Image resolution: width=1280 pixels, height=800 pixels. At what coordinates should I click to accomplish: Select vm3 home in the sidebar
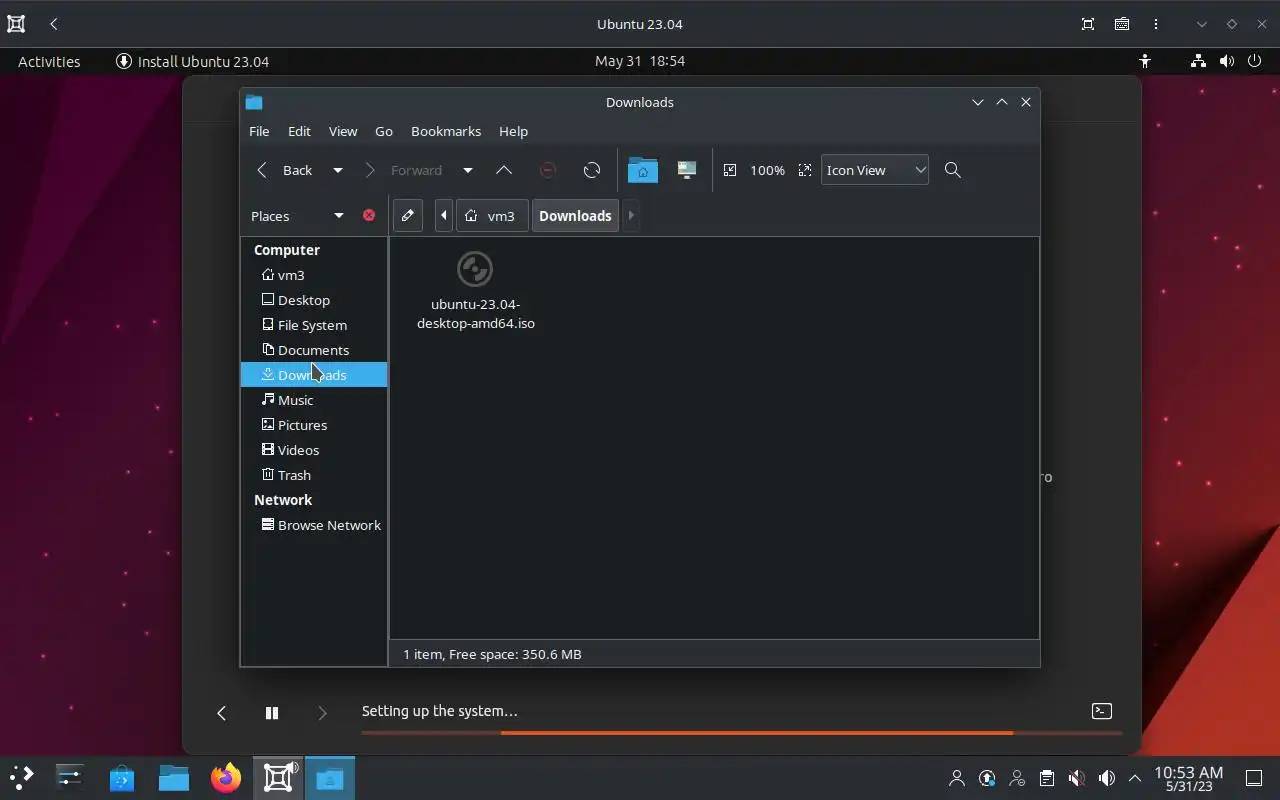coord(314,275)
